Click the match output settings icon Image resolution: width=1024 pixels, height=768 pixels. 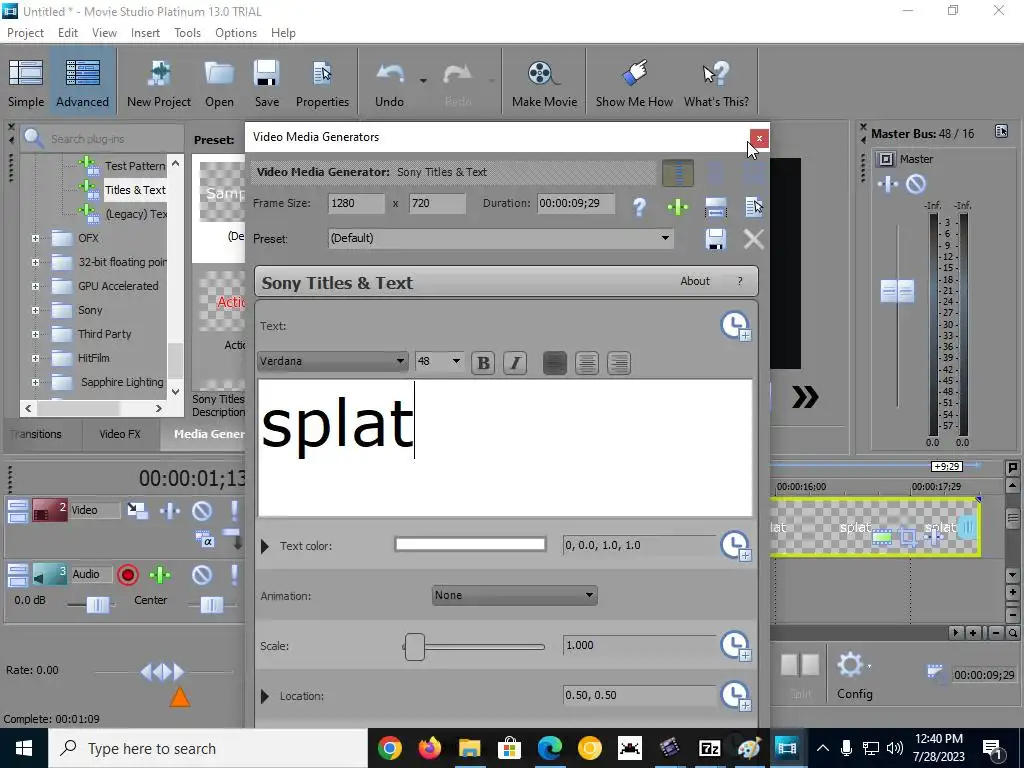point(716,207)
